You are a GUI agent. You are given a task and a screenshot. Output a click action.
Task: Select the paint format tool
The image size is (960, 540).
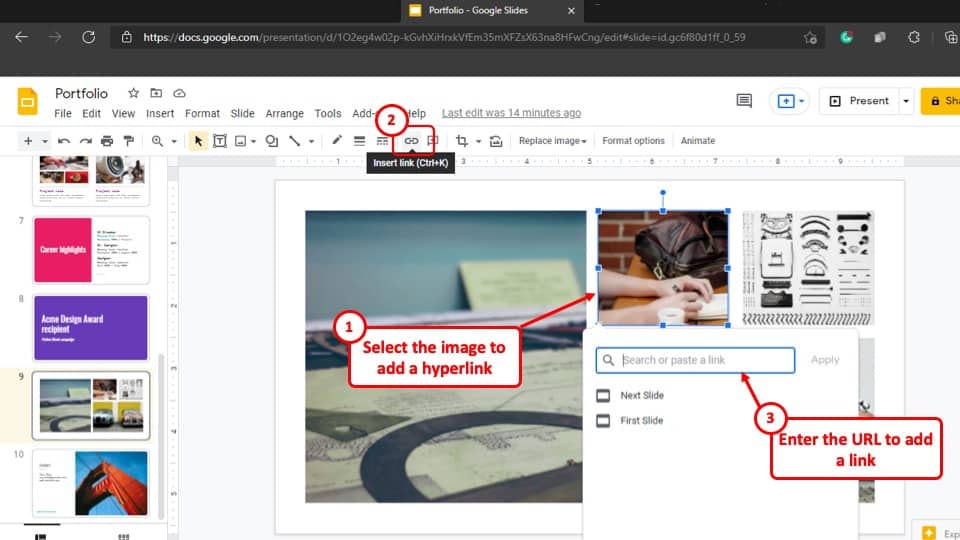coord(129,141)
